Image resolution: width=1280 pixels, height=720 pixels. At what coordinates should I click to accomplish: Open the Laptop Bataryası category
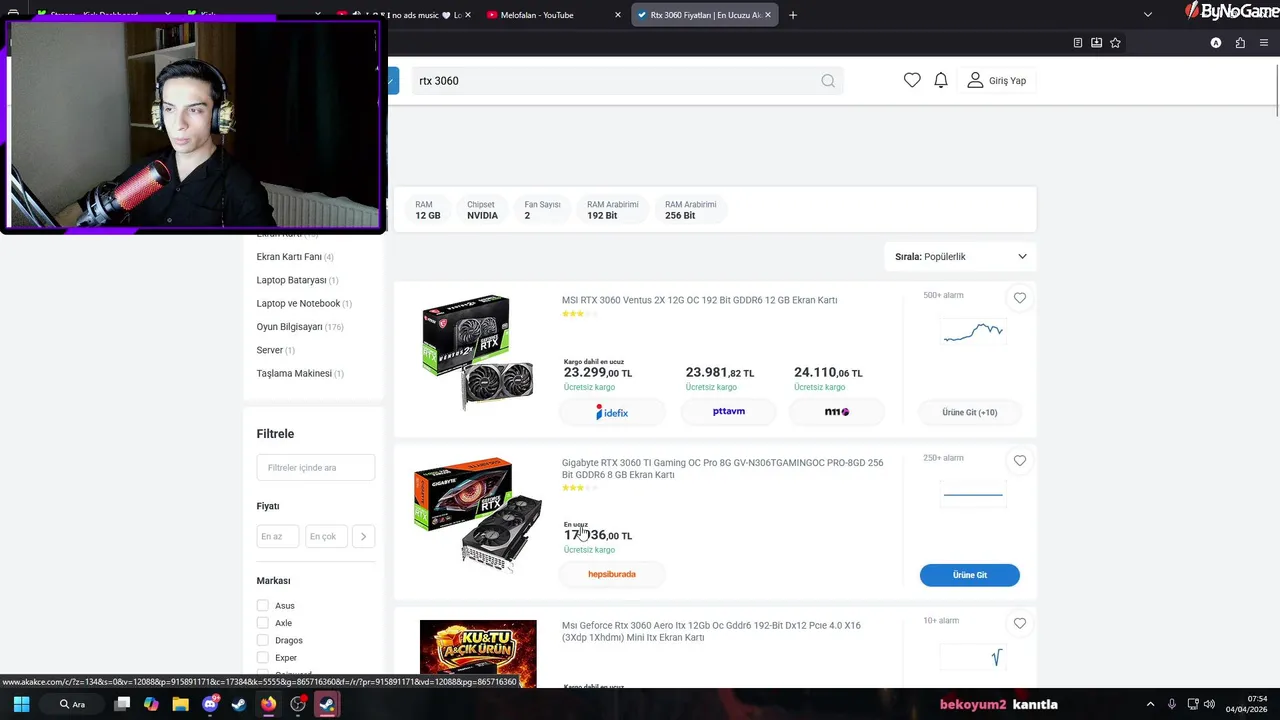pos(297,280)
